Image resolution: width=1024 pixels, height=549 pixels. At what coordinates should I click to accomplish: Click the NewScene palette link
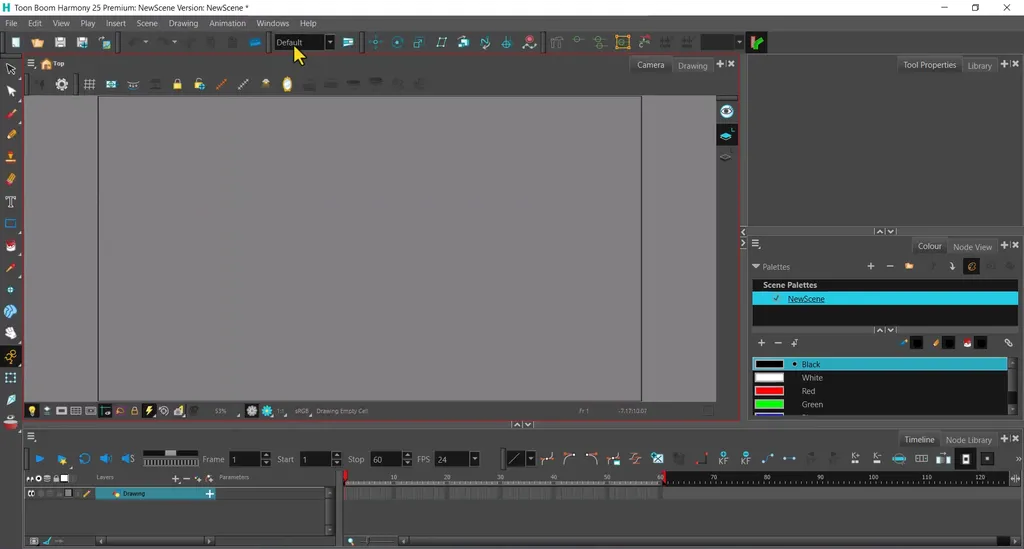[x=806, y=298]
